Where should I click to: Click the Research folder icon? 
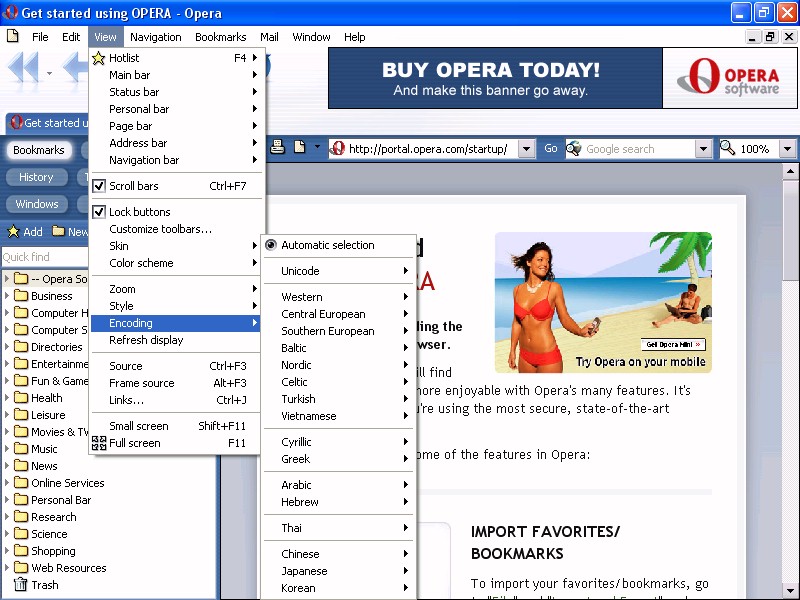pos(20,517)
